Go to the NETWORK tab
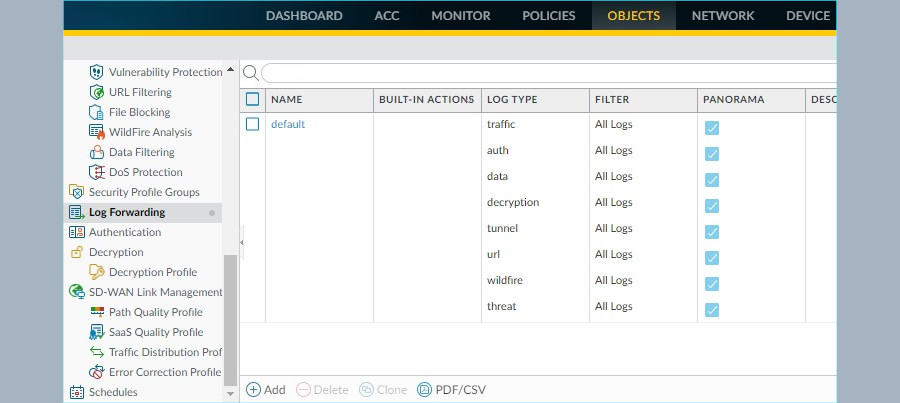 coord(723,16)
